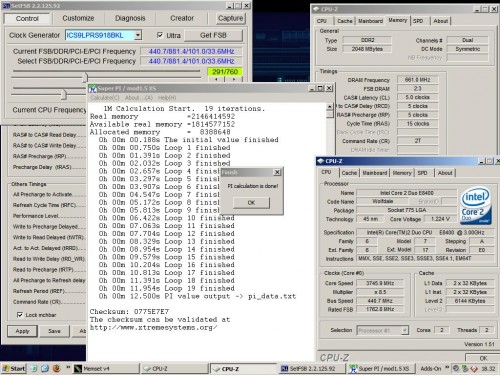
Task: Select the SetFSB Control tab
Action: pos(27,19)
